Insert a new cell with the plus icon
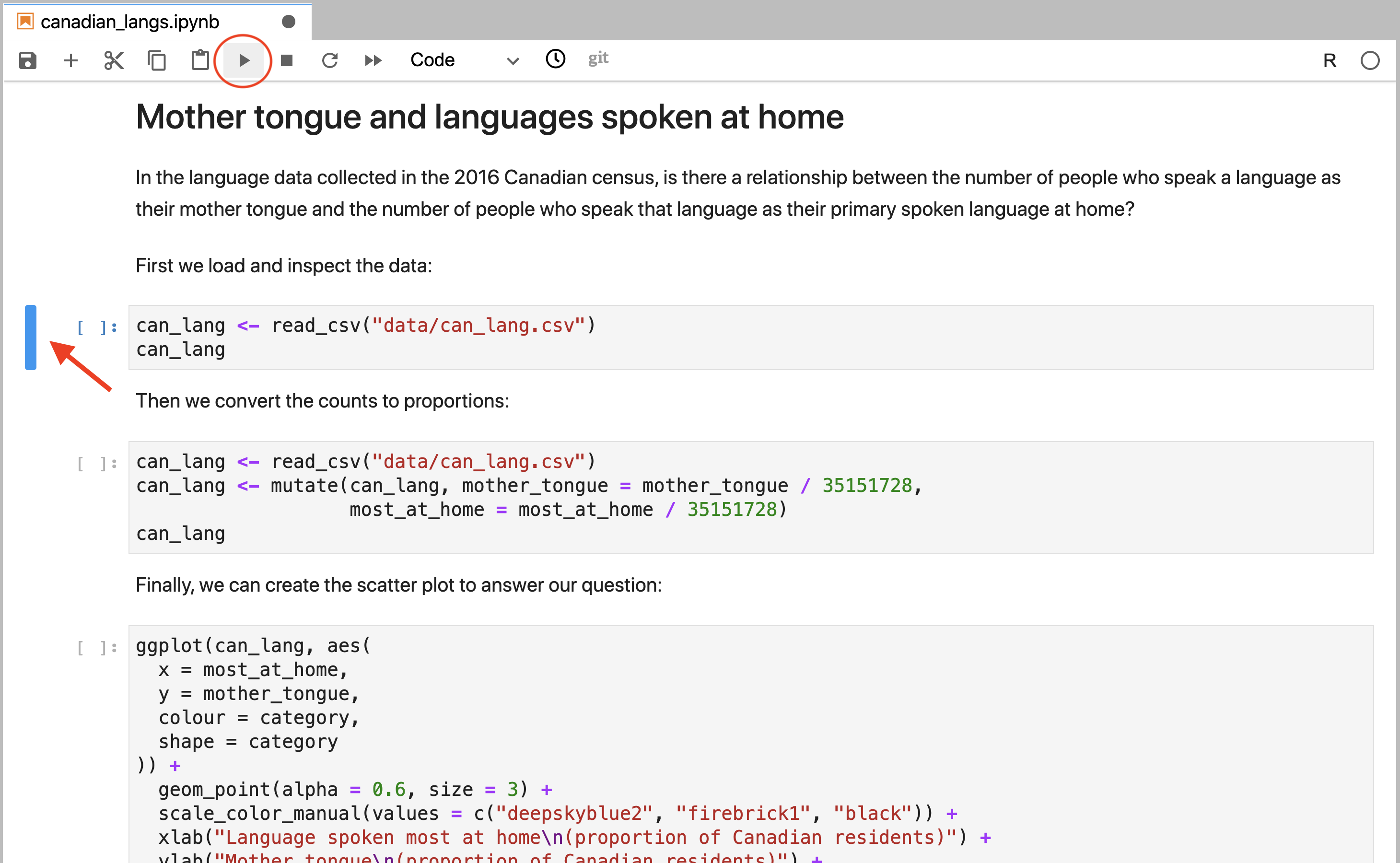 point(71,60)
